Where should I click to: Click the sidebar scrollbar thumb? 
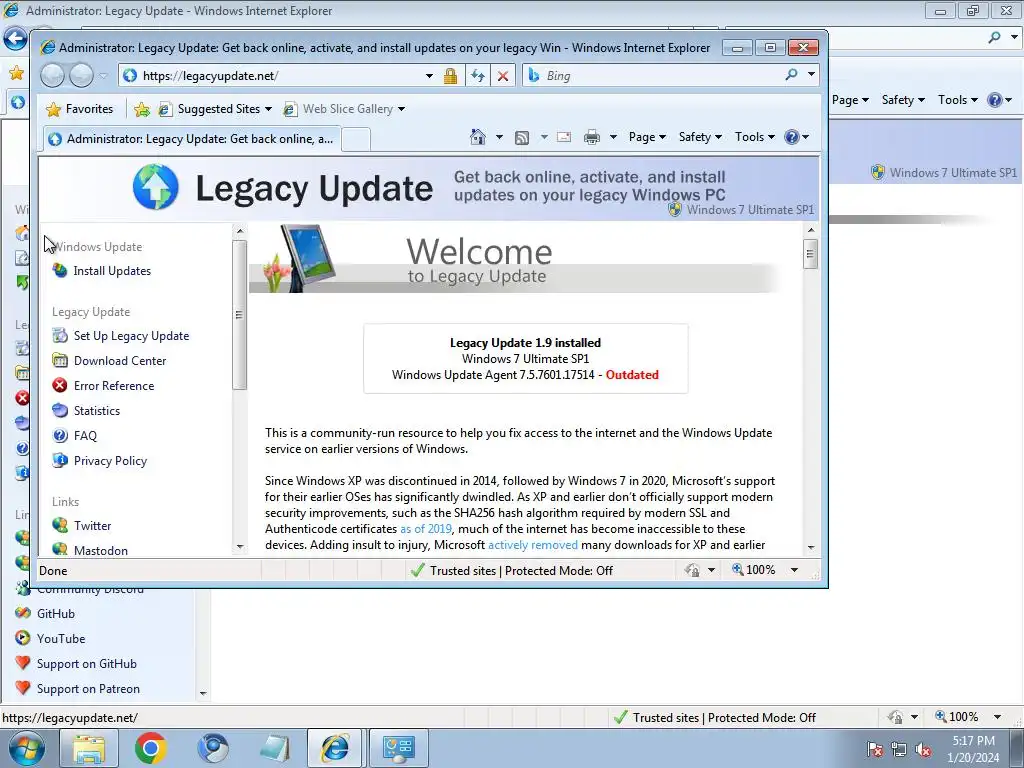(x=240, y=315)
